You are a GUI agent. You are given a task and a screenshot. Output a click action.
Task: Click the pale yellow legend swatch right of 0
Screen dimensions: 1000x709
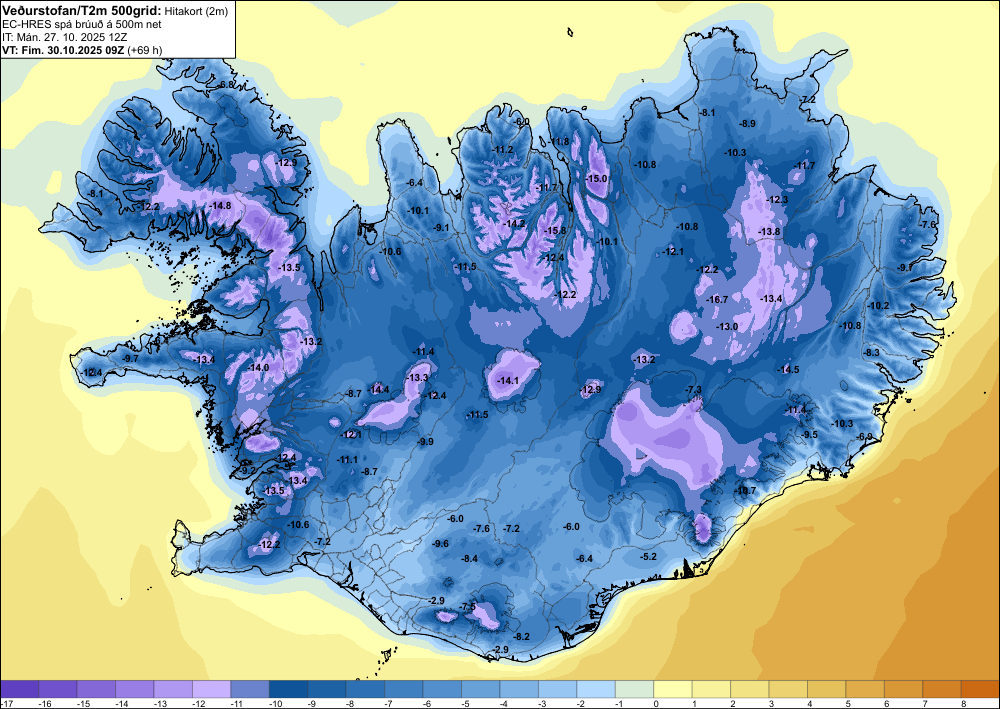point(673,689)
